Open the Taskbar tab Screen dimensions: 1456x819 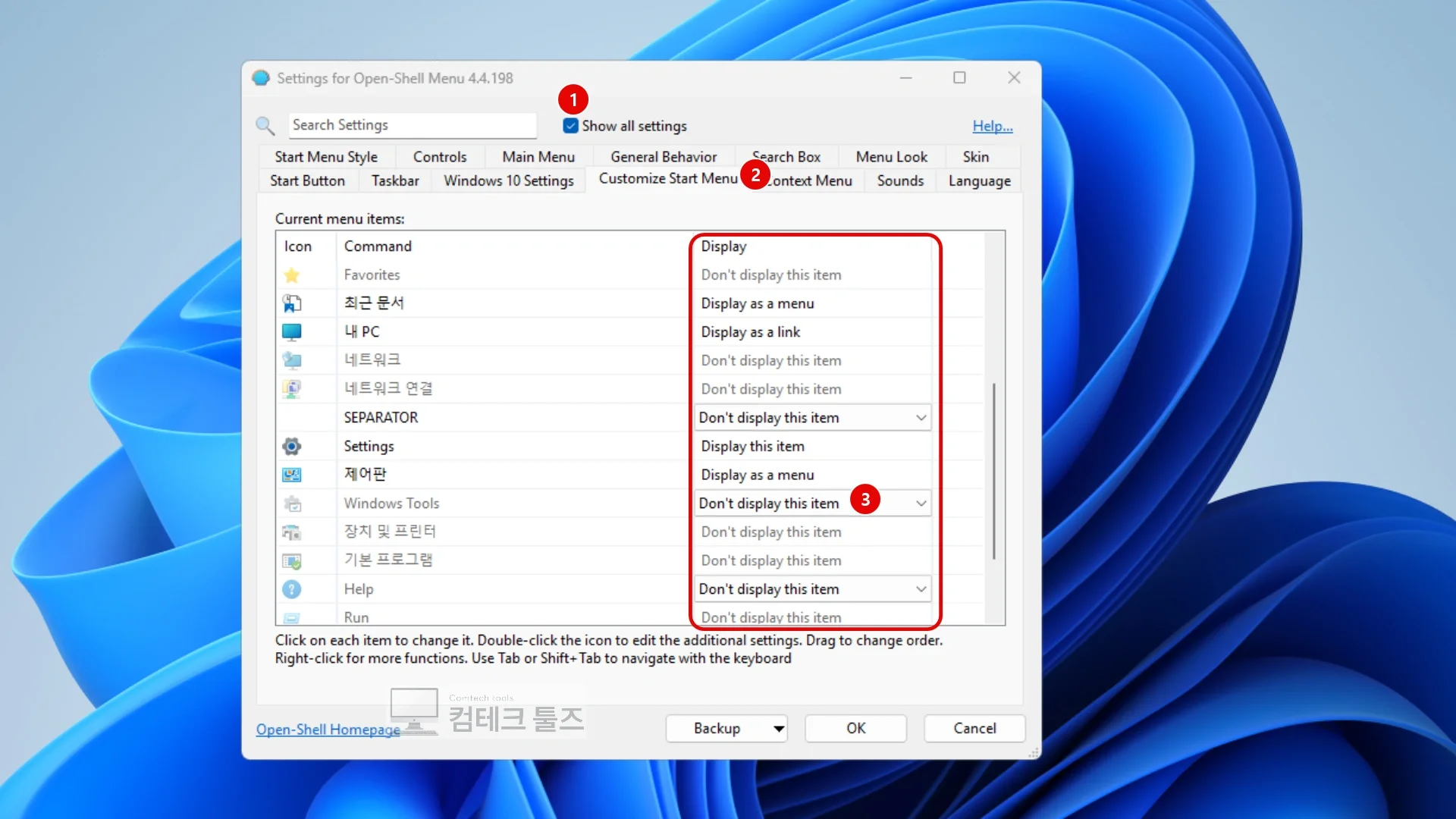tap(395, 180)
